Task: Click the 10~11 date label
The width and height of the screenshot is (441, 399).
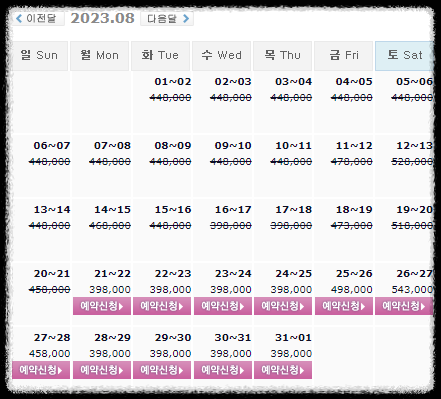Action: [294, 146]
